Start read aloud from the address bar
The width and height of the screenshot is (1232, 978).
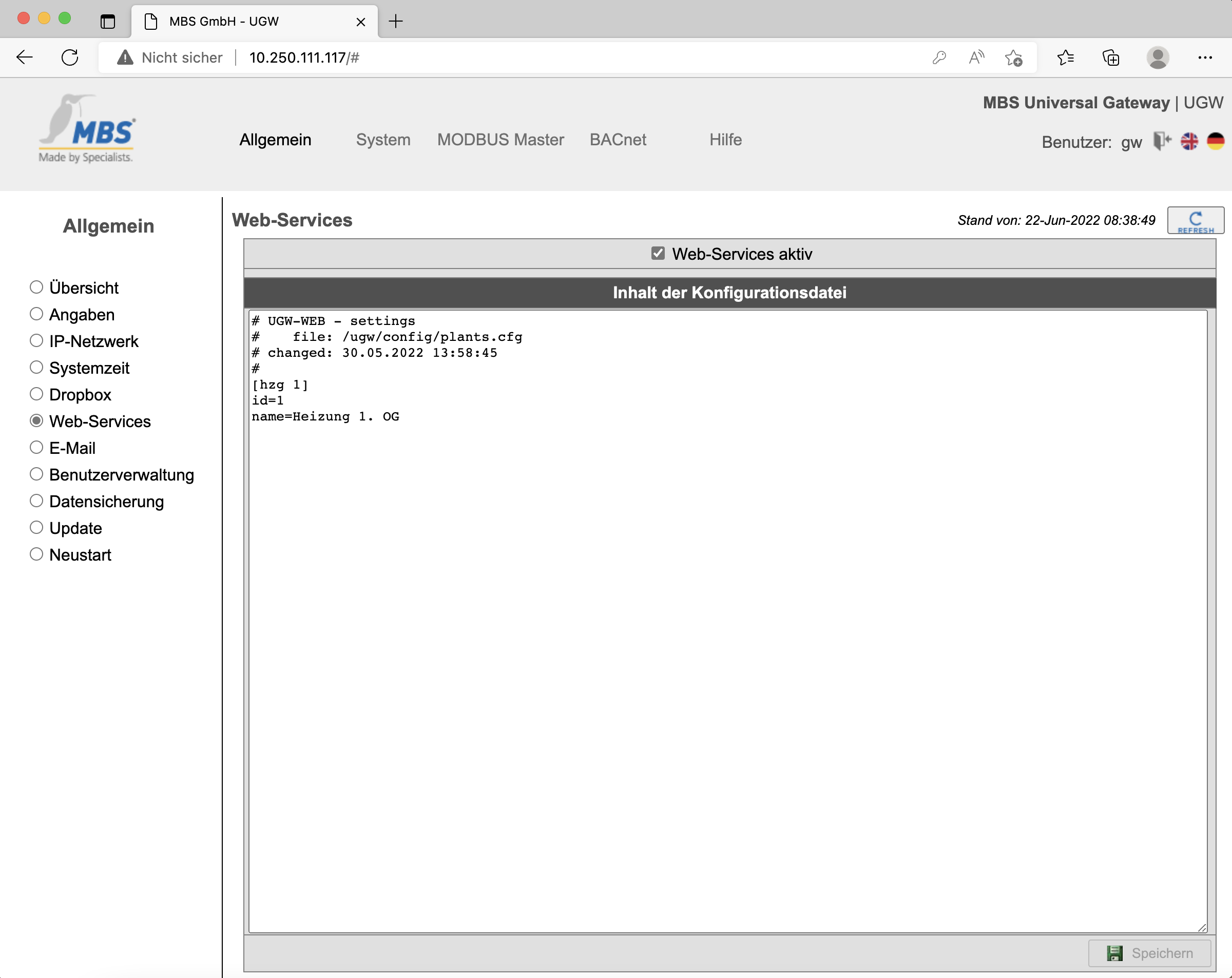[x=976, y=57]
